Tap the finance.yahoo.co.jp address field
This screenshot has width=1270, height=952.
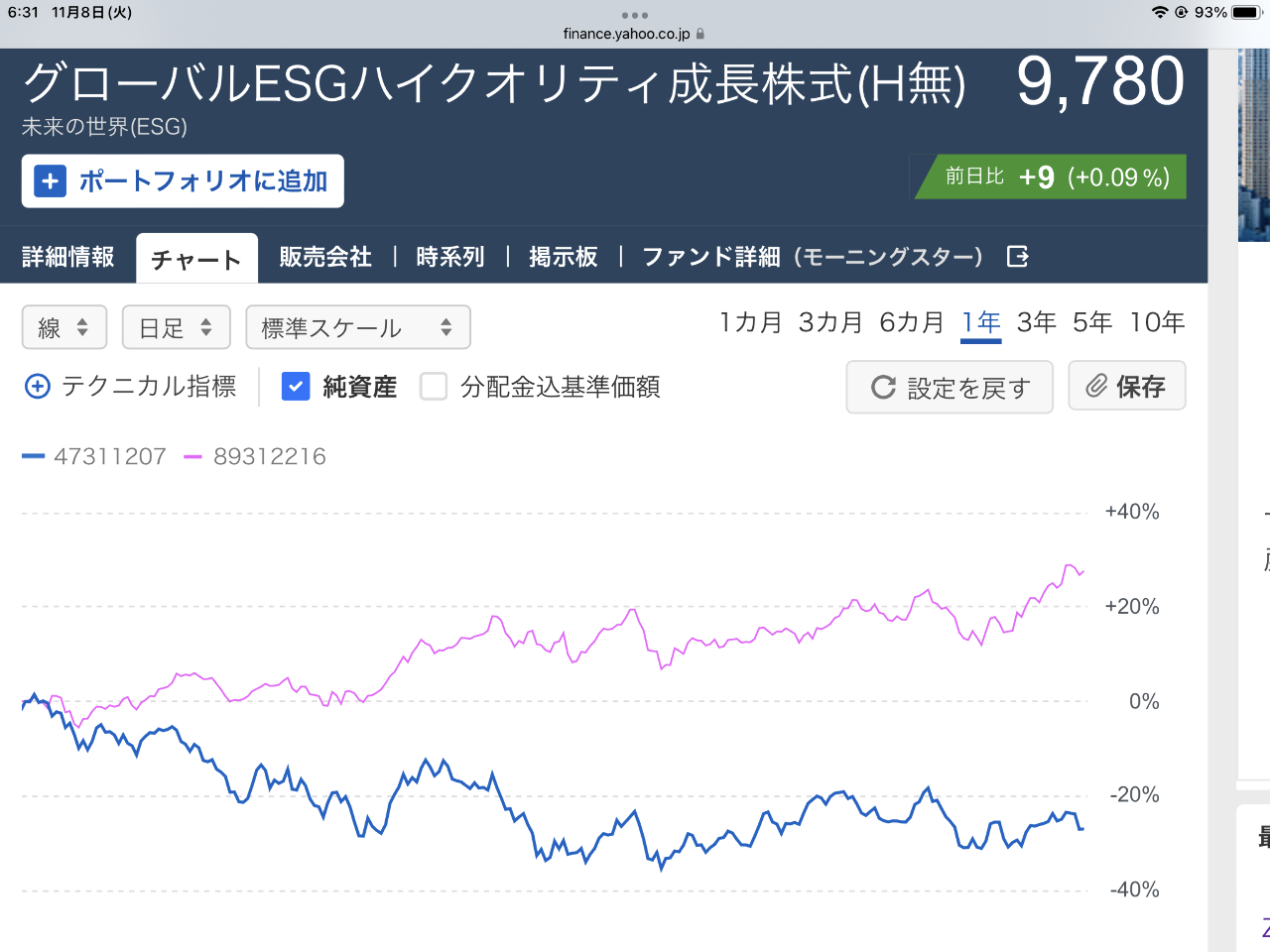627,34
